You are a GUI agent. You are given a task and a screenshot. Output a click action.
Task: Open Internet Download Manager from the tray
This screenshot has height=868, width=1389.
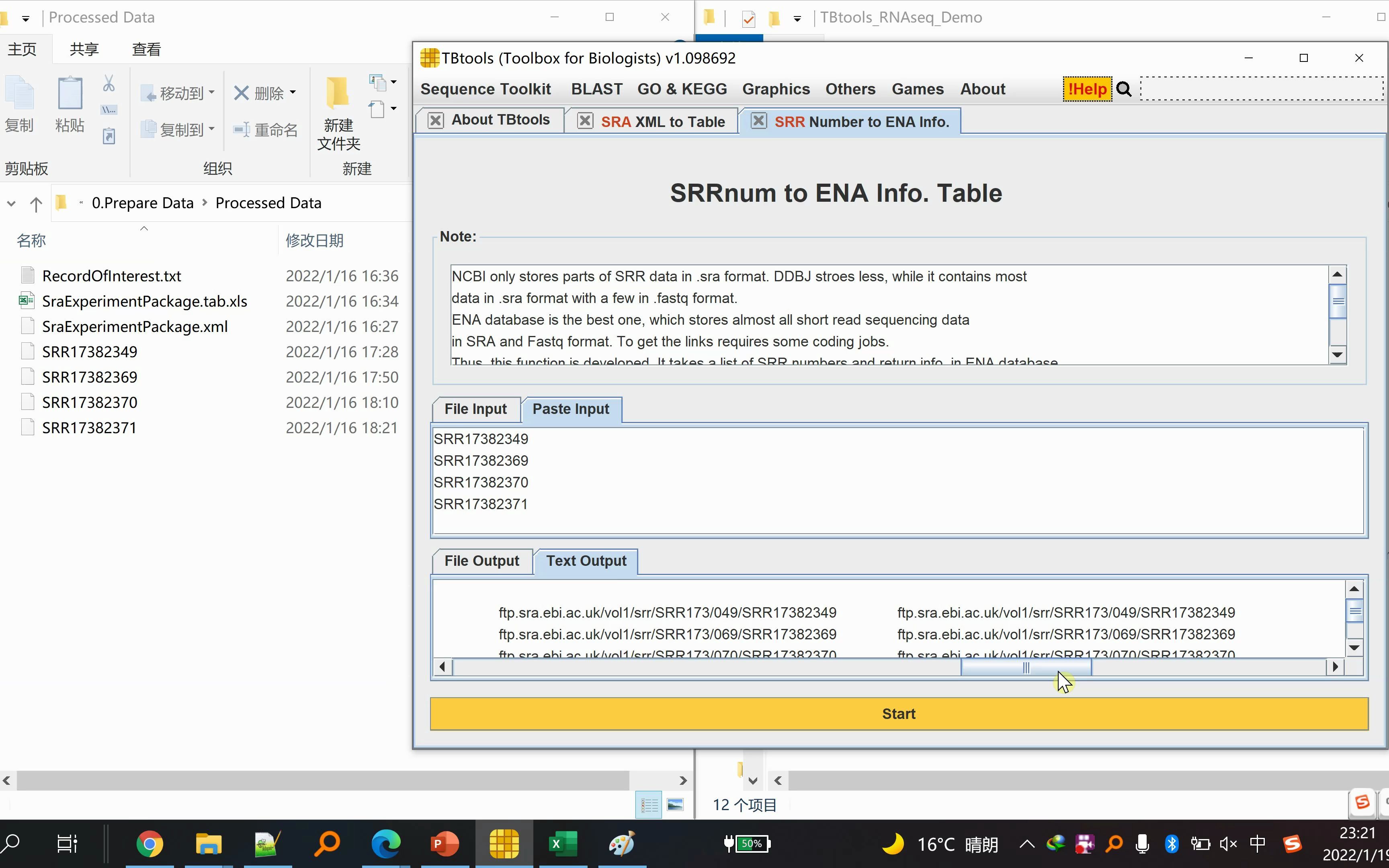(x=1056, y=844)
